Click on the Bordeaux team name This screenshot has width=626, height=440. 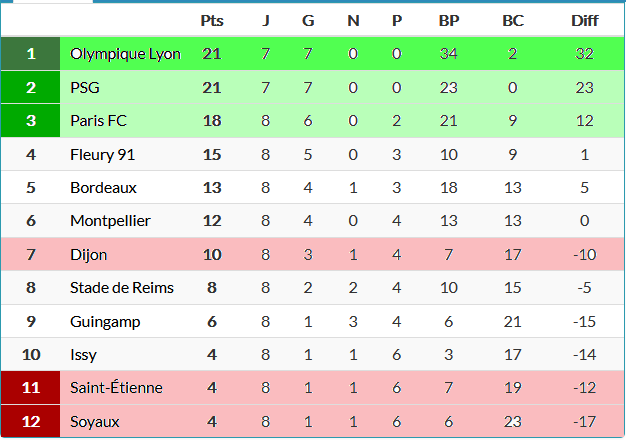[x=103, y=188]
